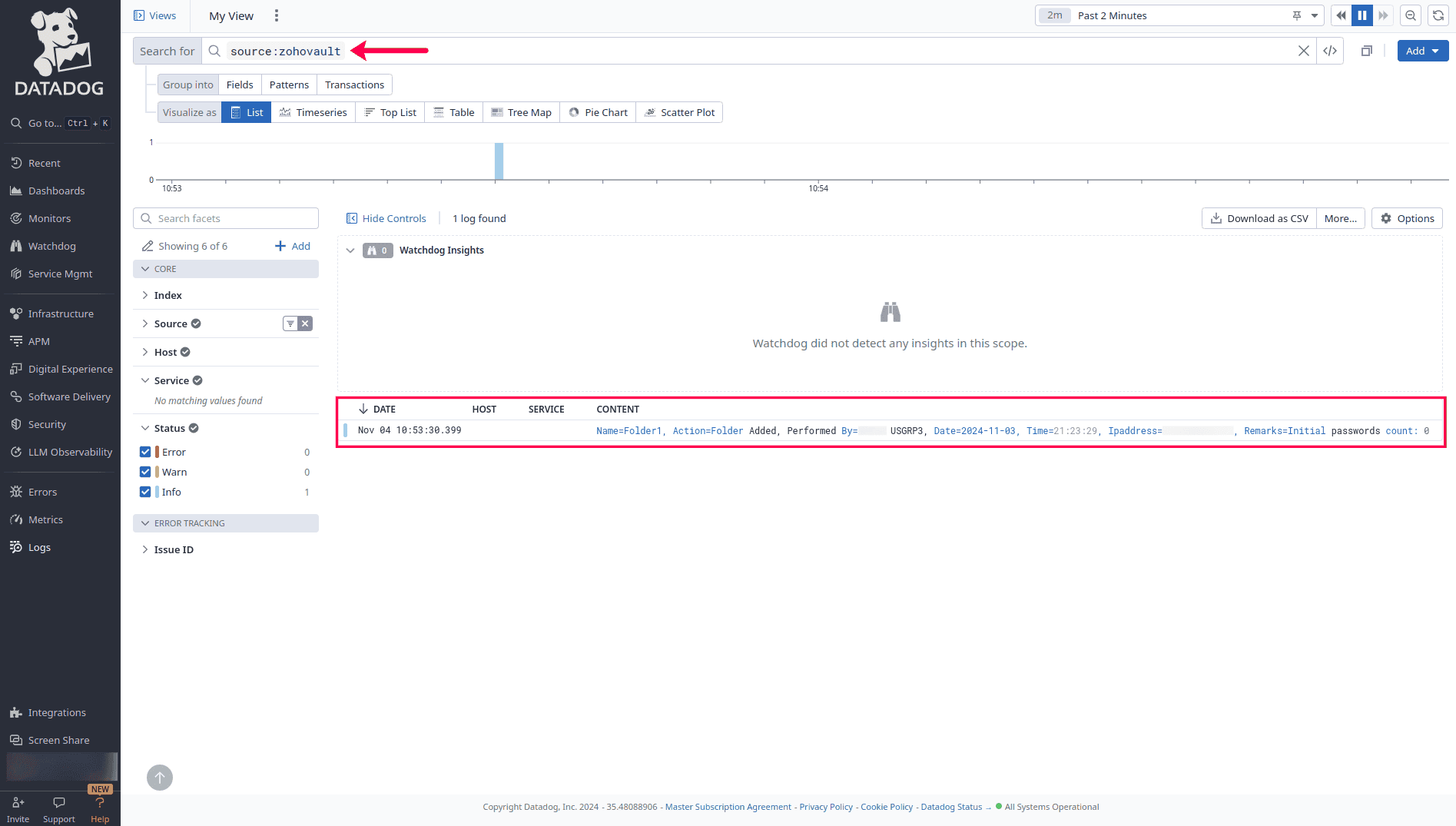Step time range forward
This screenshot has width=1456, height=826.
(x=1383, y=15)
